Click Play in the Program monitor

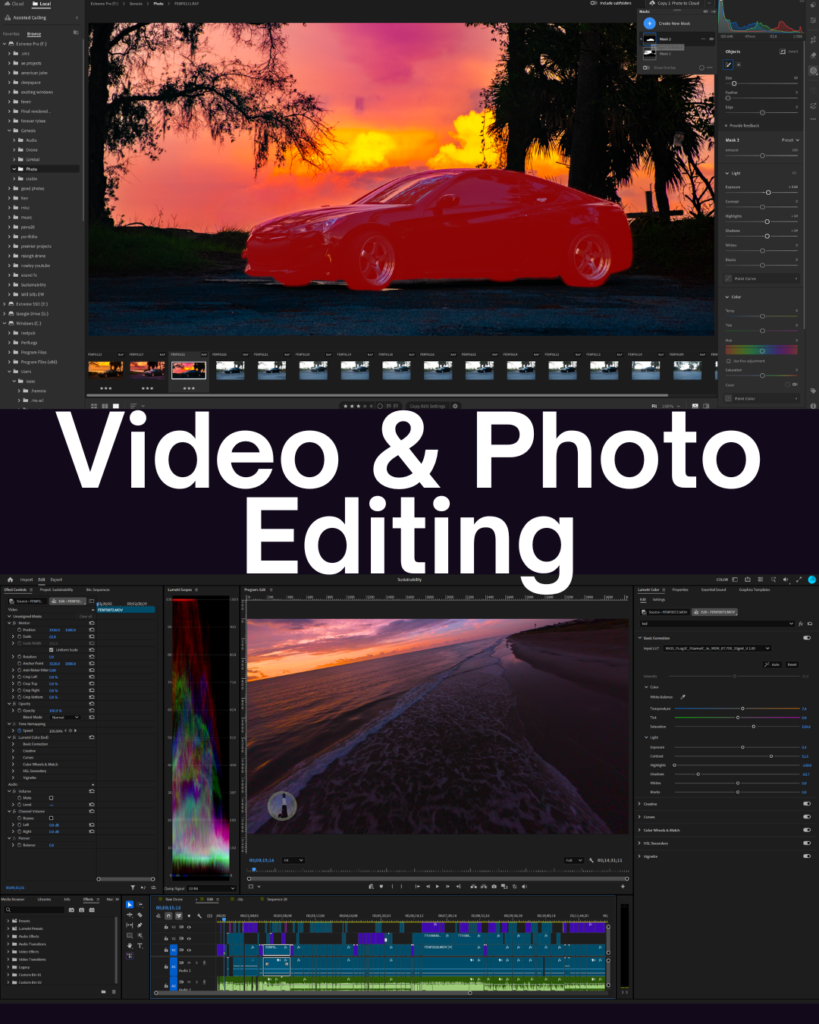click(x=438, y=886)
